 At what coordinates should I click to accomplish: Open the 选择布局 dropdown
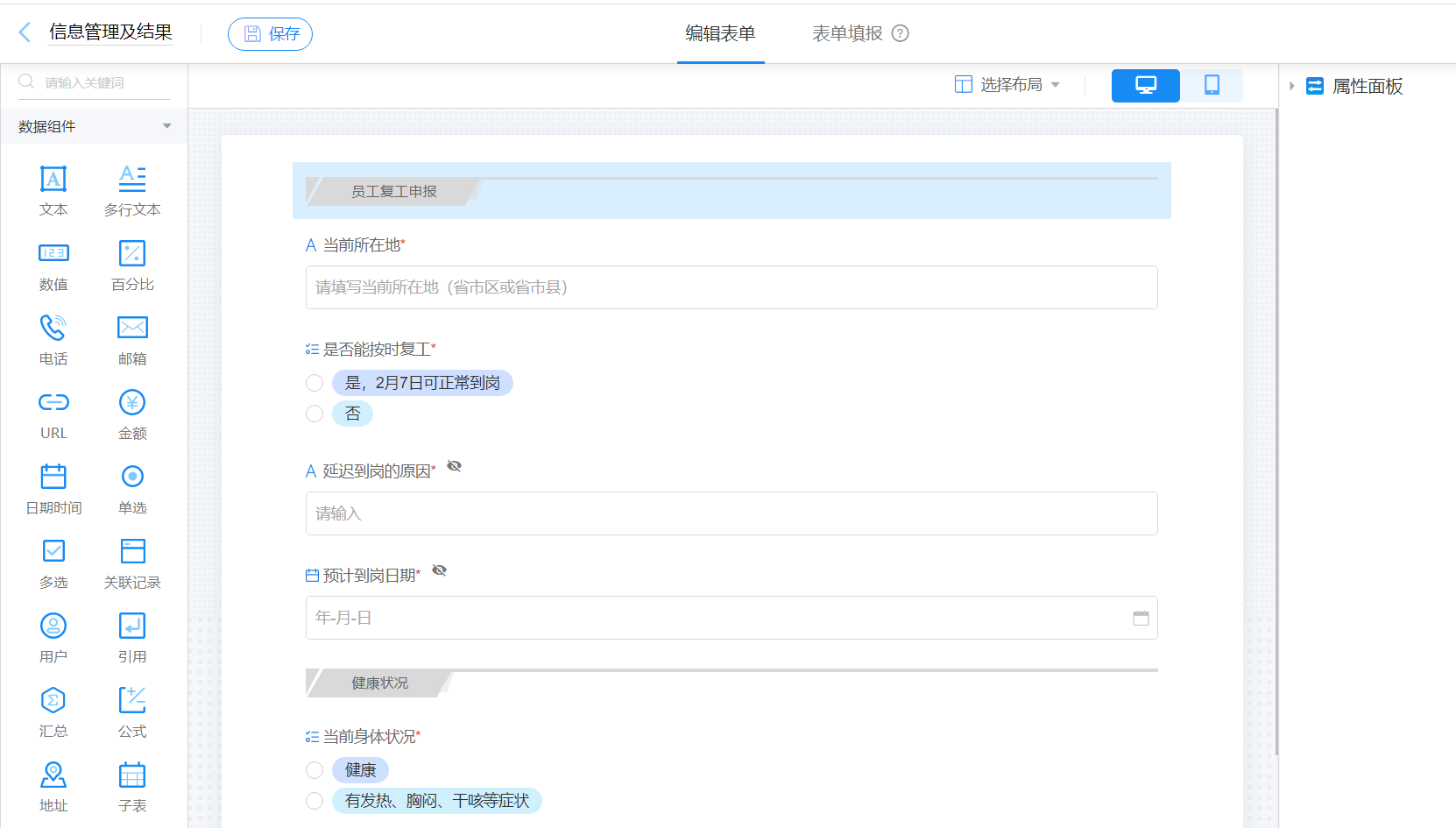coord(1007,85)
